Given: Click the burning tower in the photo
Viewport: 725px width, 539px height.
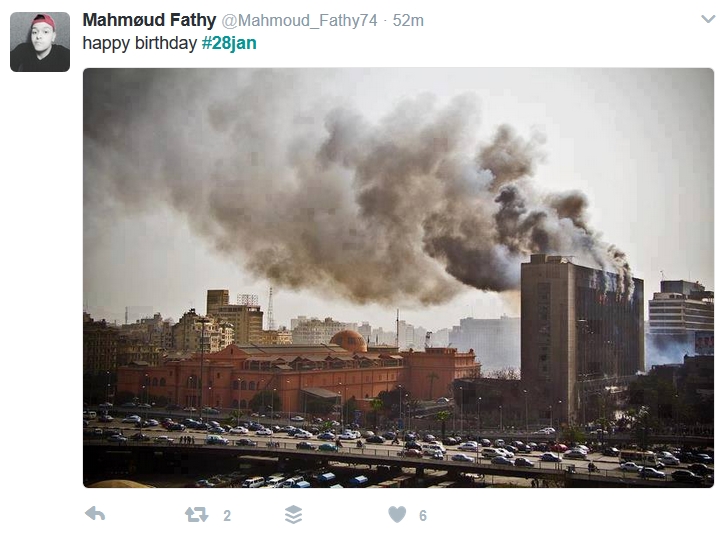Looking at the screenshot, I should click(582, 337).
